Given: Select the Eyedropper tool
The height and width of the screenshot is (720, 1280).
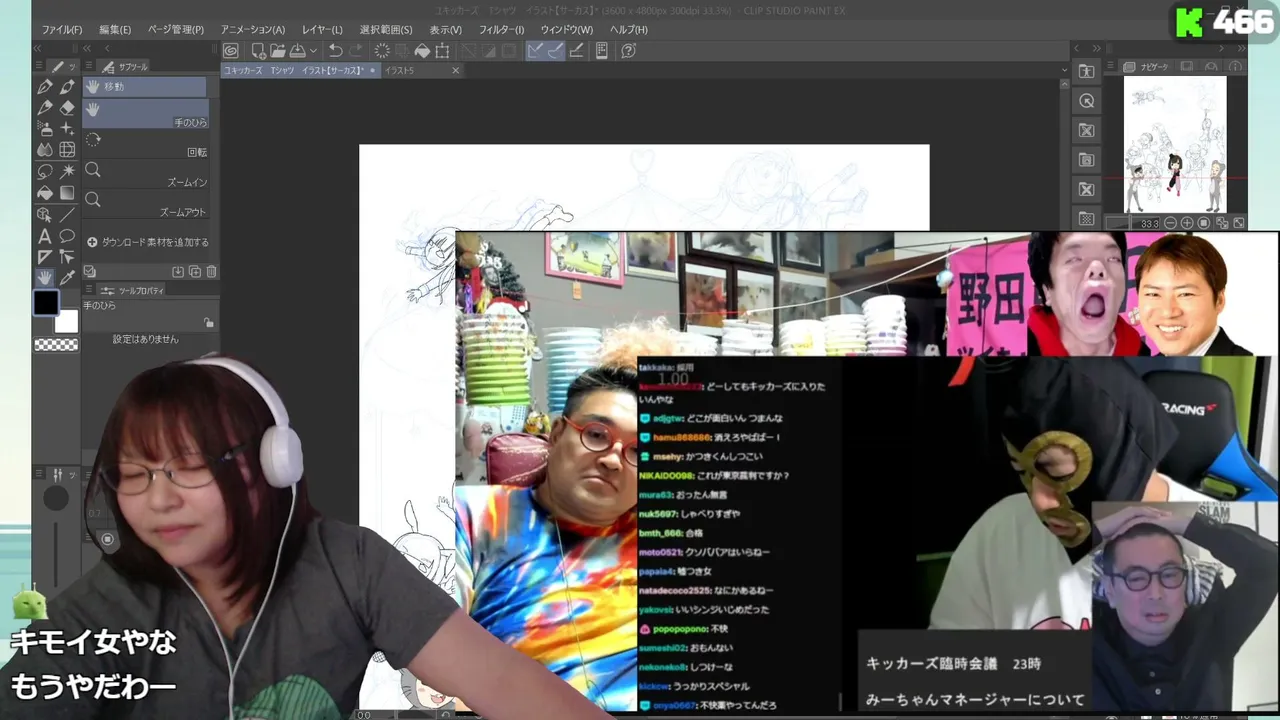Looking at the screenshot, I should click(67, 278).
